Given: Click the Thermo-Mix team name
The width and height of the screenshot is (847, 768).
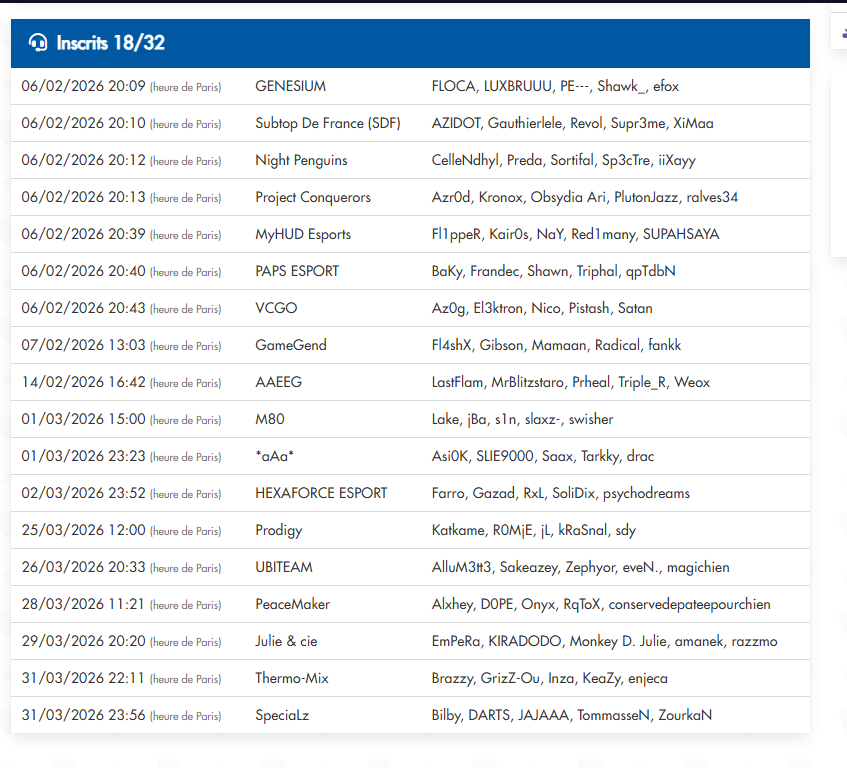Looking at the screenshot, I should [292, 678].
